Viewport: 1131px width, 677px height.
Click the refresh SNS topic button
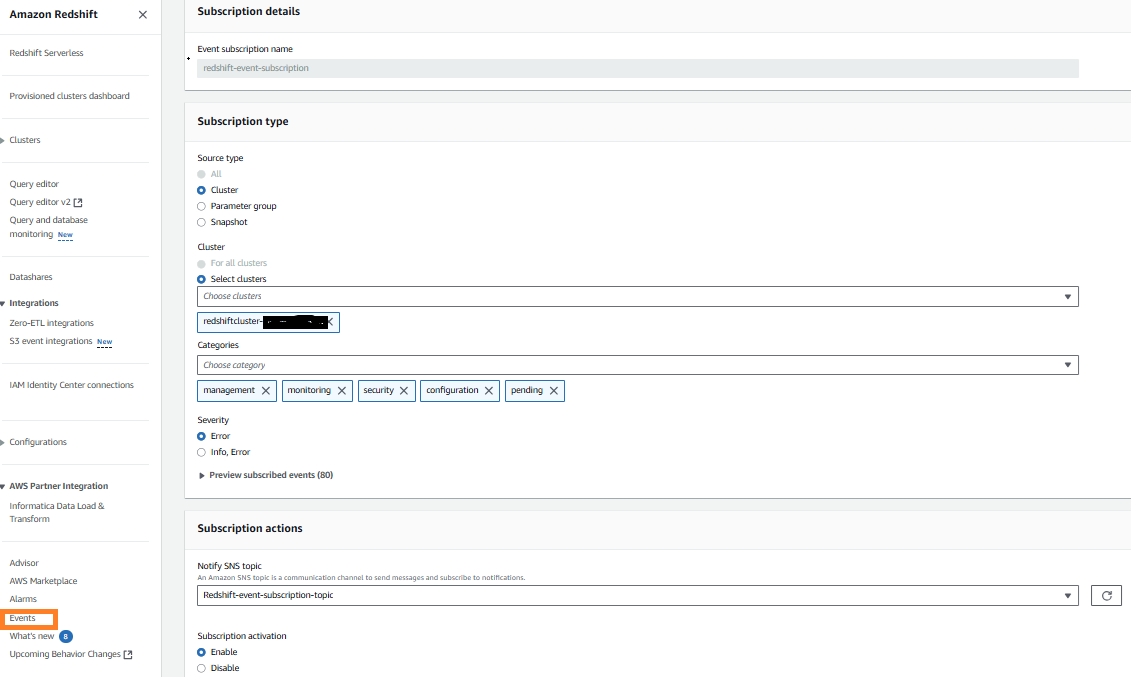tap(1105, 595)
